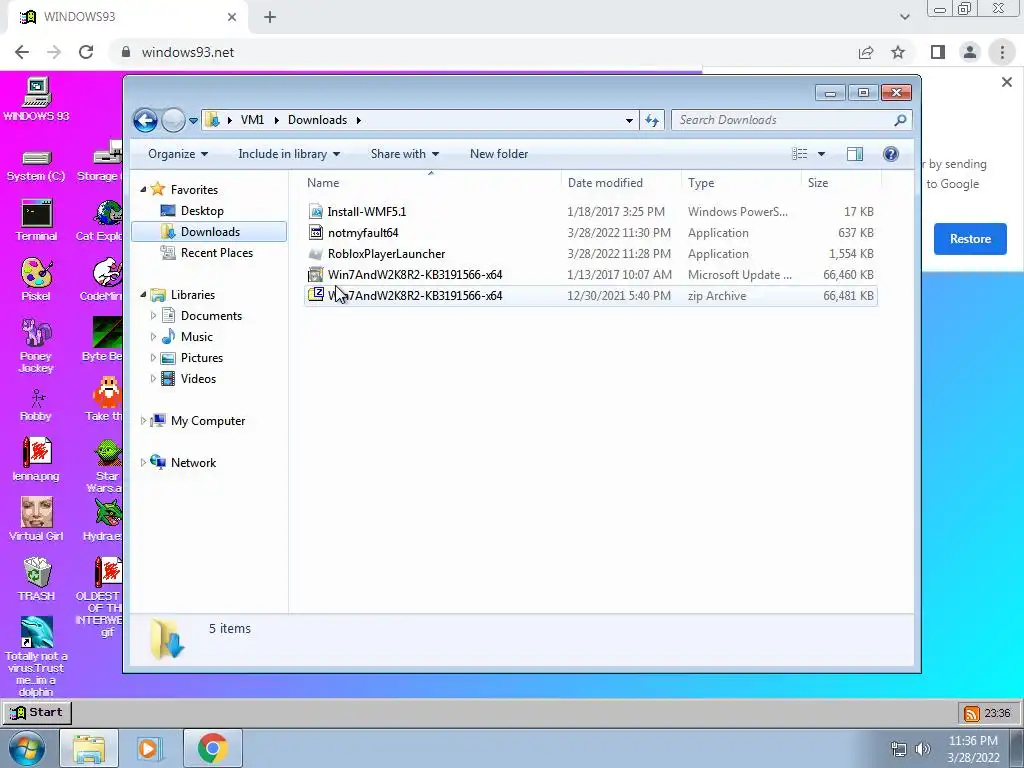1024x768 pixels.
Task: Select the KB3191566 zip archive file
Action: point(590,296)
